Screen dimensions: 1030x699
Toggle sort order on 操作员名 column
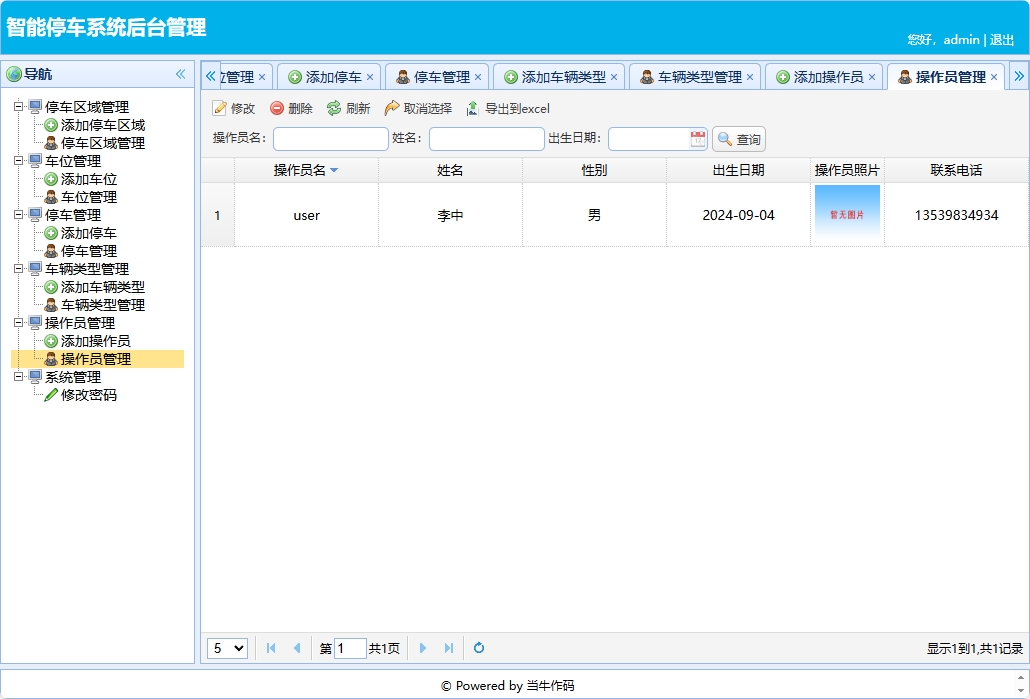pos(307,170)
